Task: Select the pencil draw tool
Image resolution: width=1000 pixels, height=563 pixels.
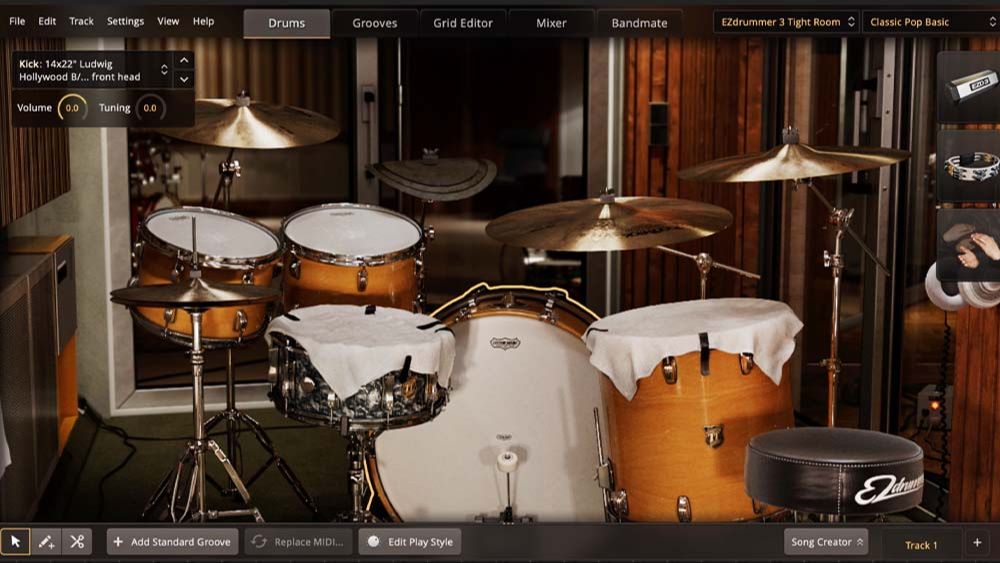Action: pos(46,542)
